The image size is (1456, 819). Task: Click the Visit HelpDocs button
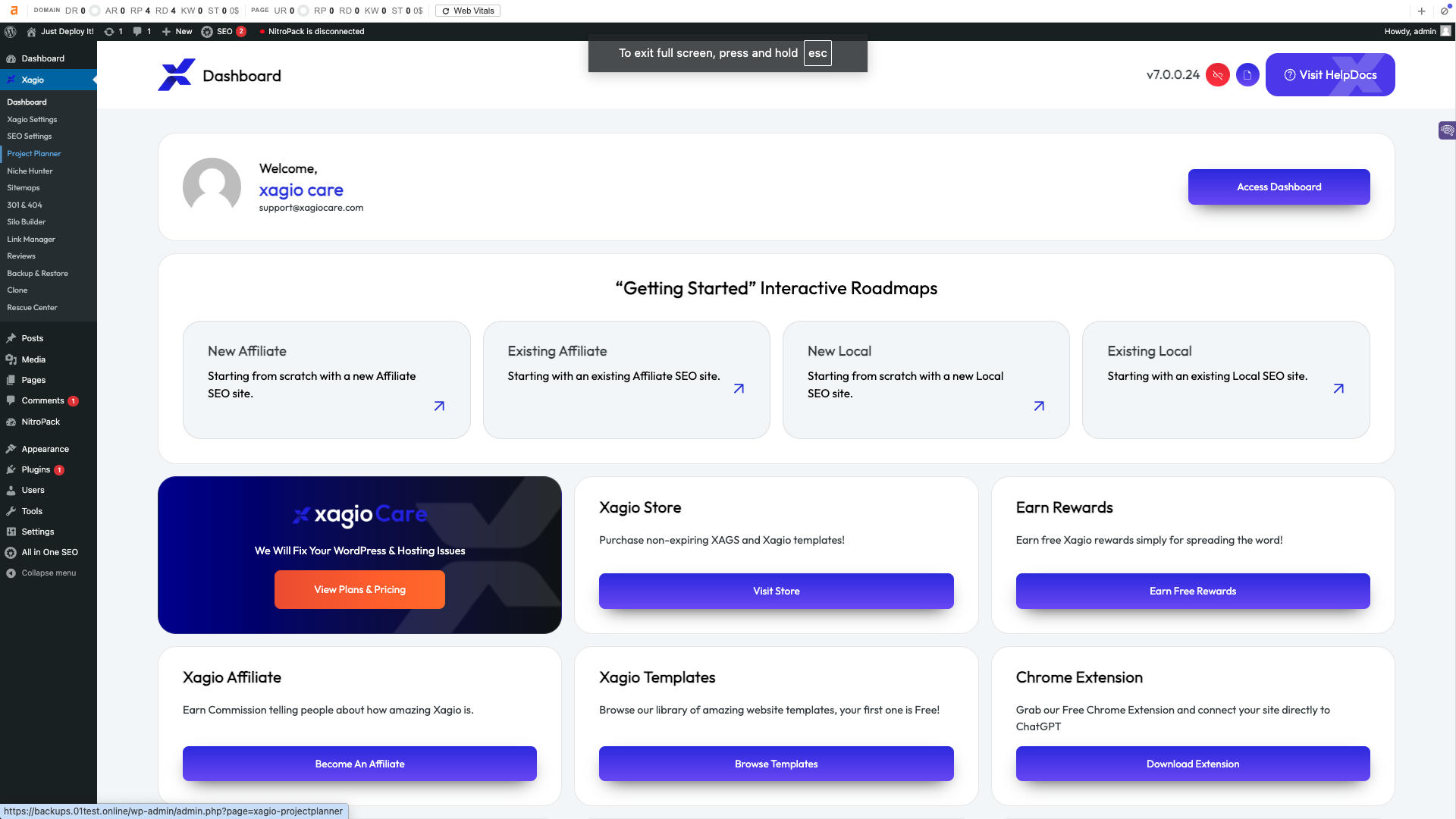[1330, 74]
